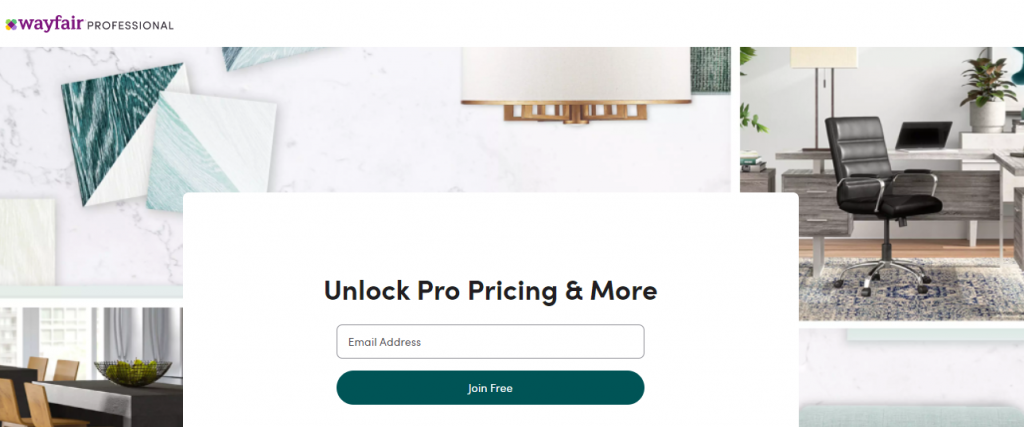Click the white drum pendant light image
The image size is (1024, 427).
(575, 75)
